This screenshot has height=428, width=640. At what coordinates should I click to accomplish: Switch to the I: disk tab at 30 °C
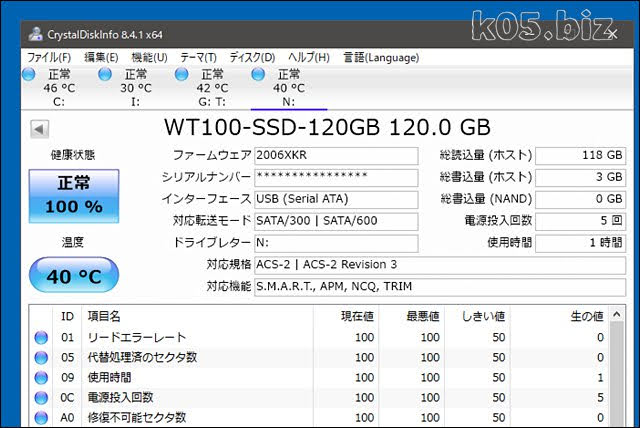click(x=136, y=88)
